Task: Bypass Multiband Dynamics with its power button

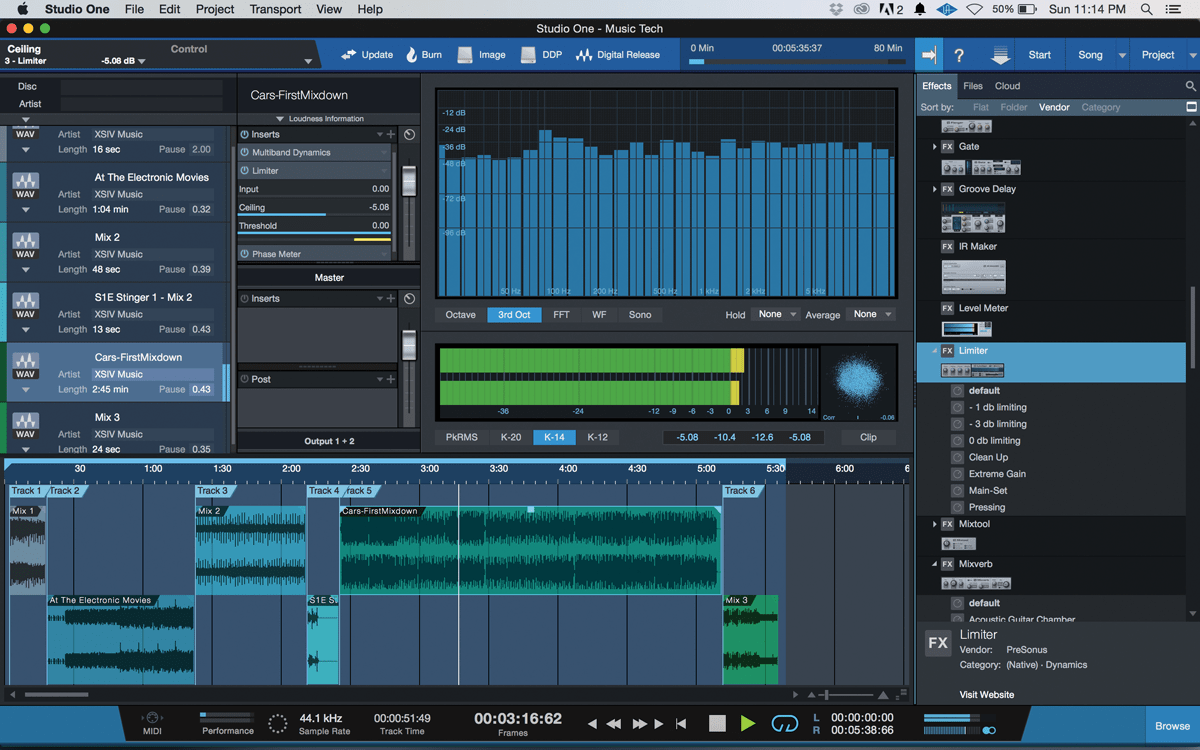Action: (x=244, y=153)
